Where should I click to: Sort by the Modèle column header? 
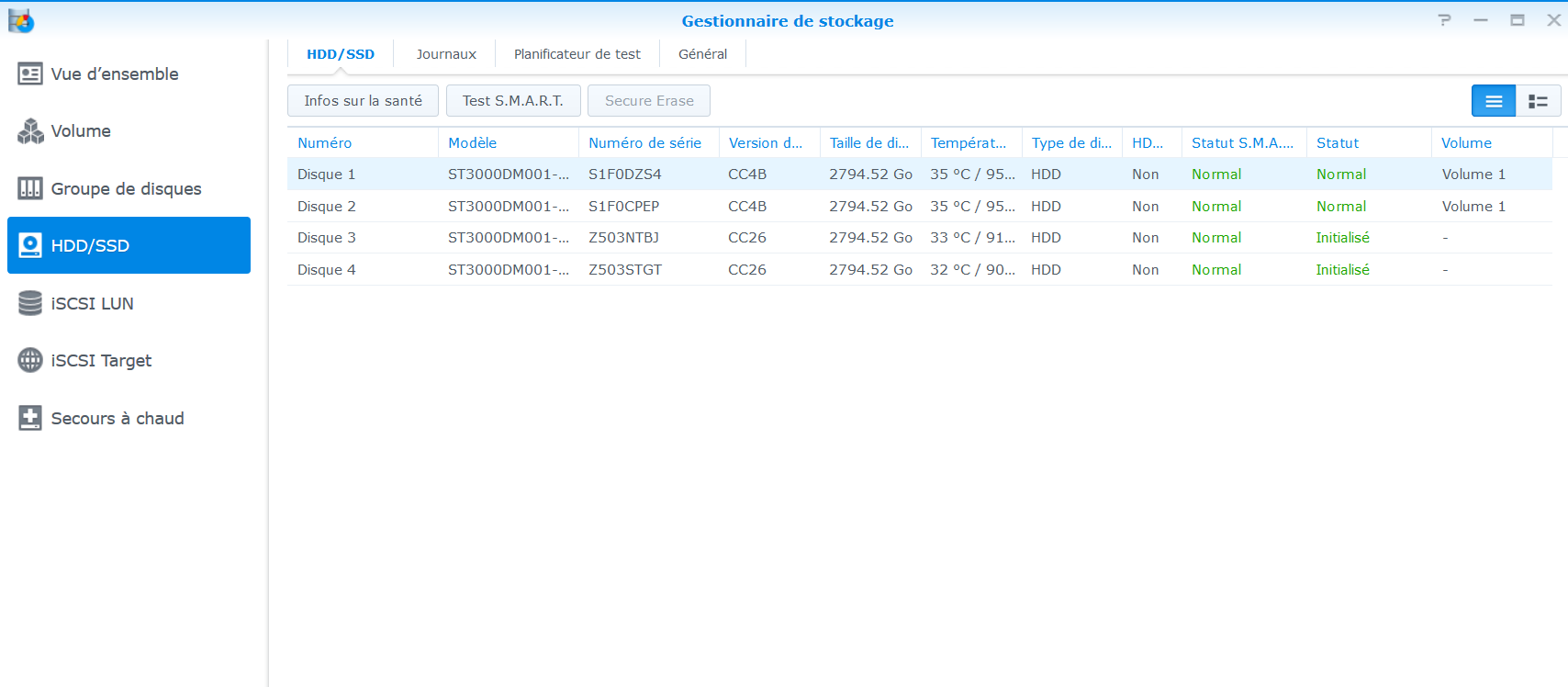472,143
